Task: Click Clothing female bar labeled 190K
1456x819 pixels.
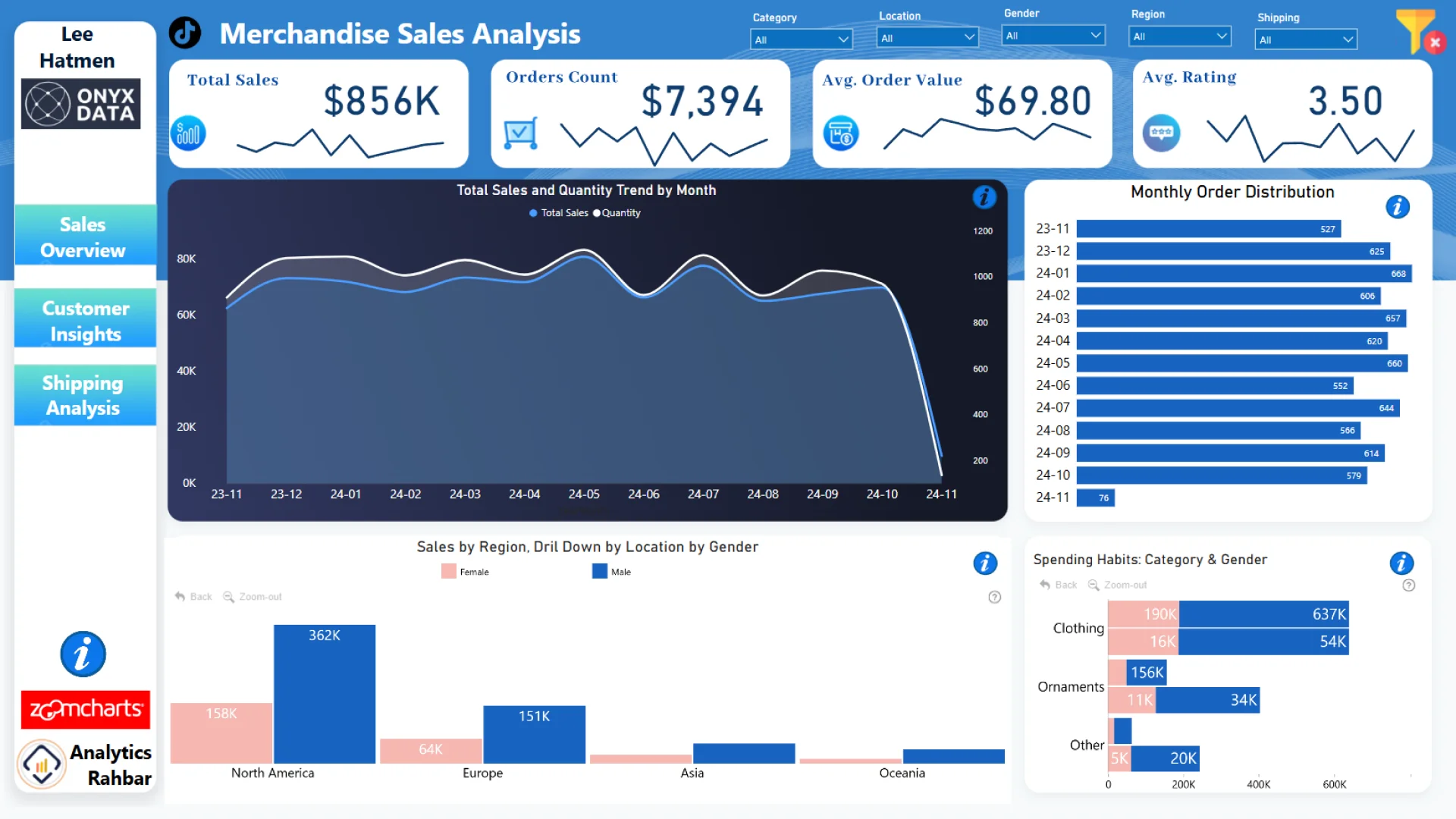Action: 1144,613
